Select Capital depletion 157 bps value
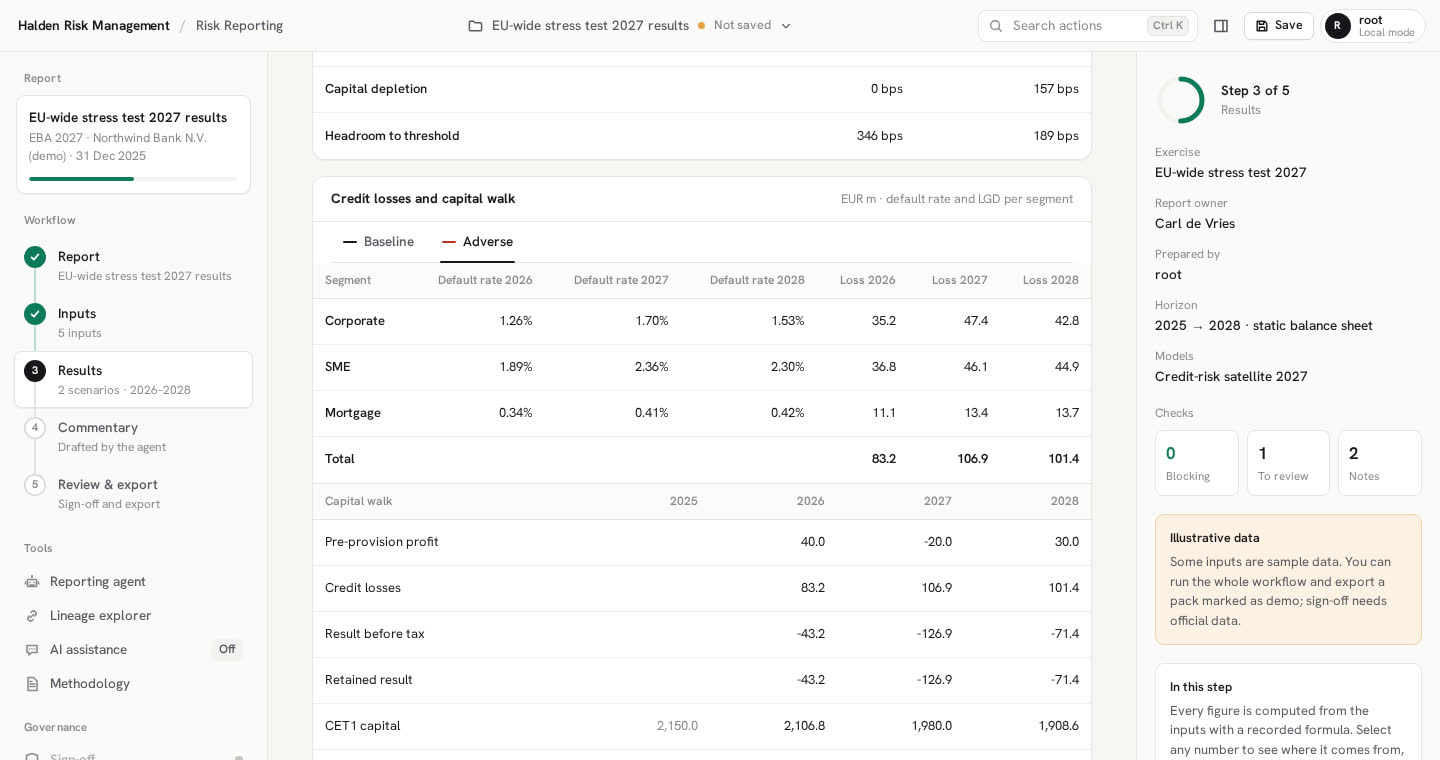Screen dimensions: 1440x760 pos(1056,89)
